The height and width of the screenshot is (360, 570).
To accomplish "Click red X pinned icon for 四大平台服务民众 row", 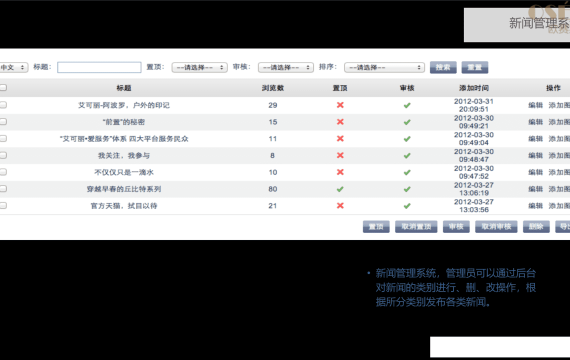I will point(340,139).
